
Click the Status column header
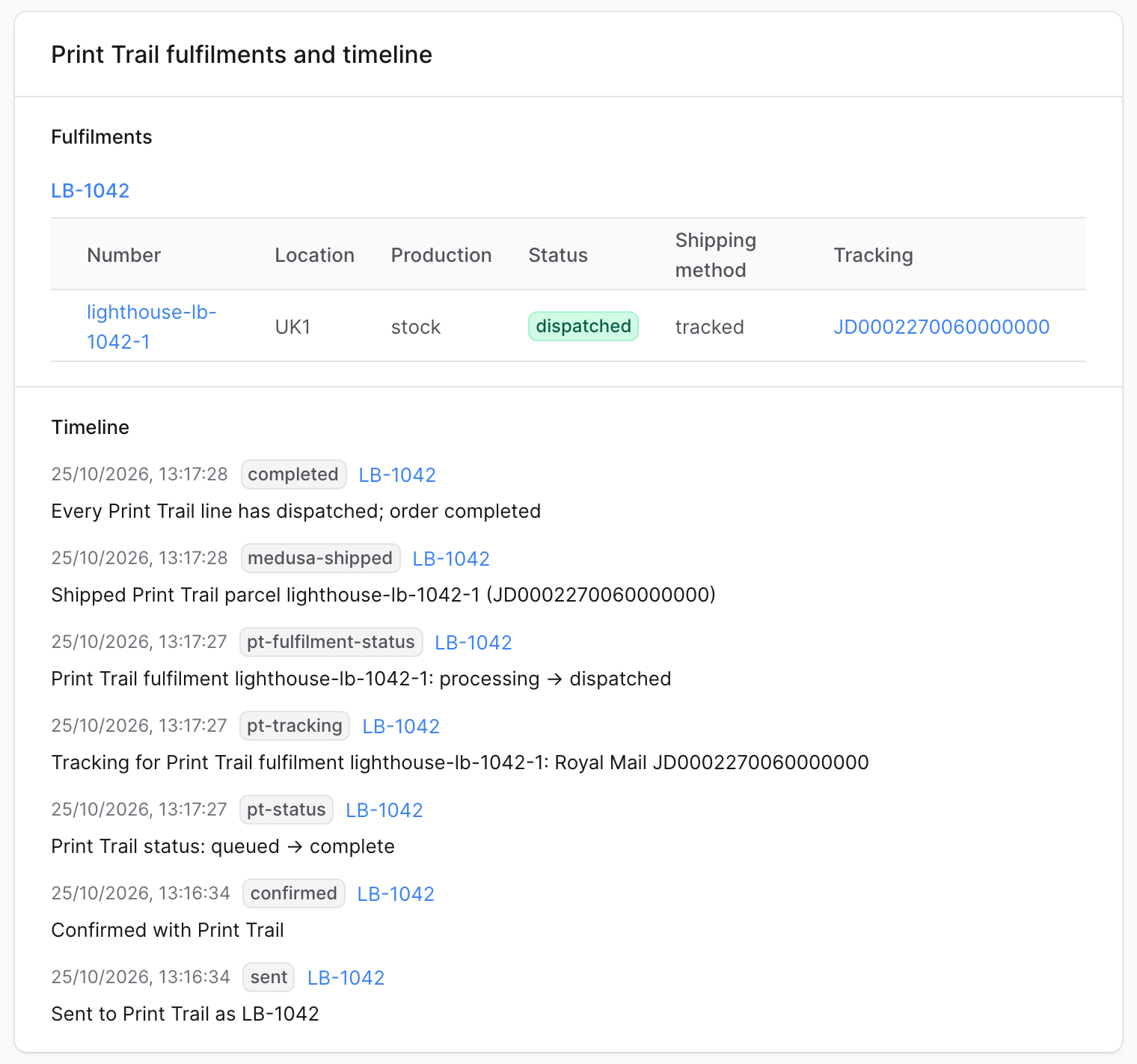click(558, 255)
